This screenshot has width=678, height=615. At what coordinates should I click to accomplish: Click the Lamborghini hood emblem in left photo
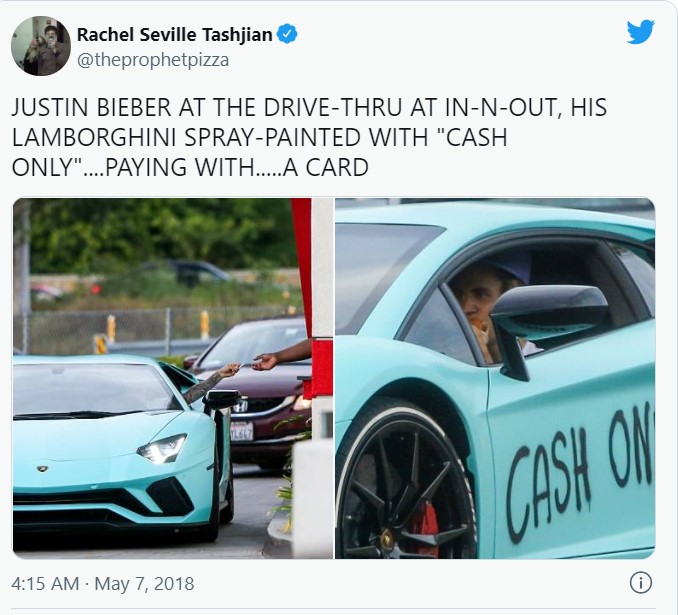pos(42,468)
